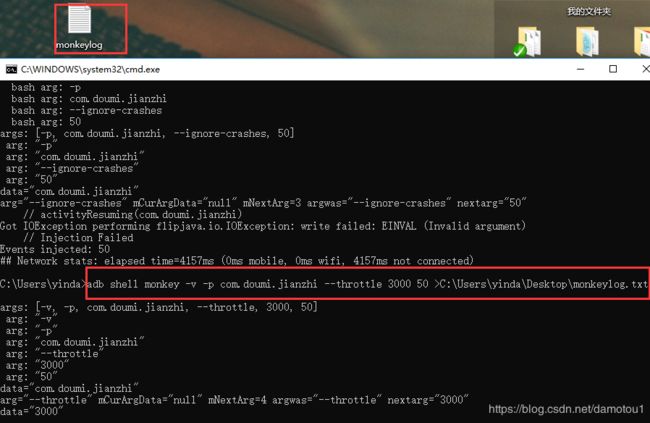Click the args line containing --throttle, 3000

(x=159, y=307)
